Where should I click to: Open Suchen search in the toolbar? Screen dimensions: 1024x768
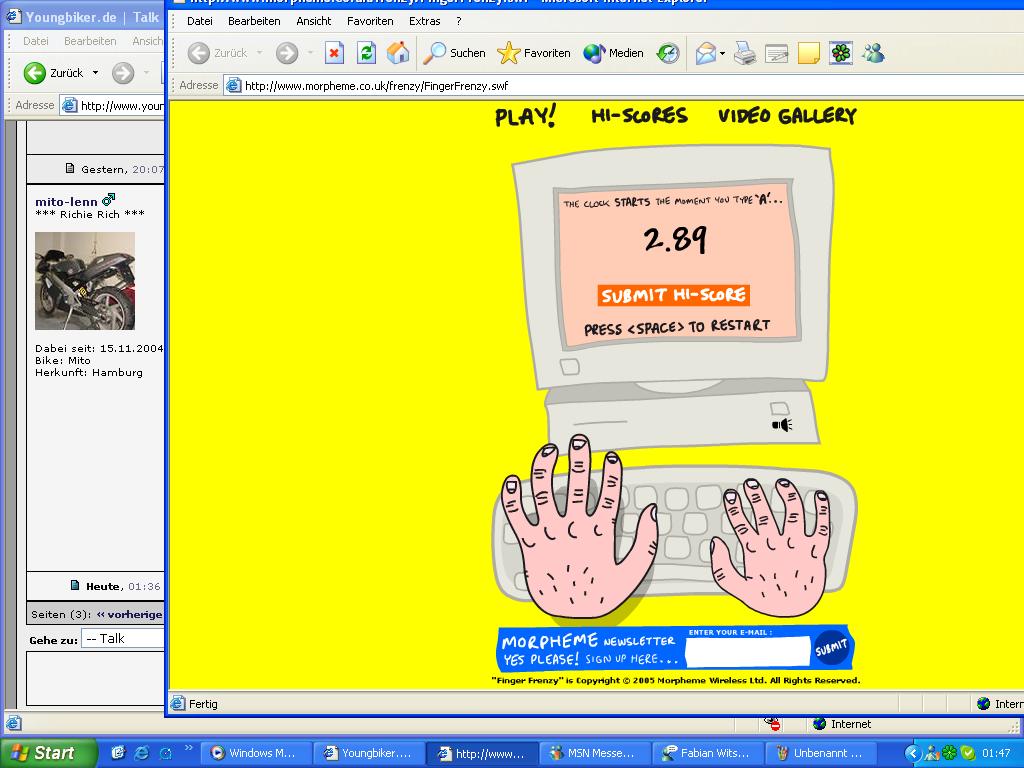(455, 53)
